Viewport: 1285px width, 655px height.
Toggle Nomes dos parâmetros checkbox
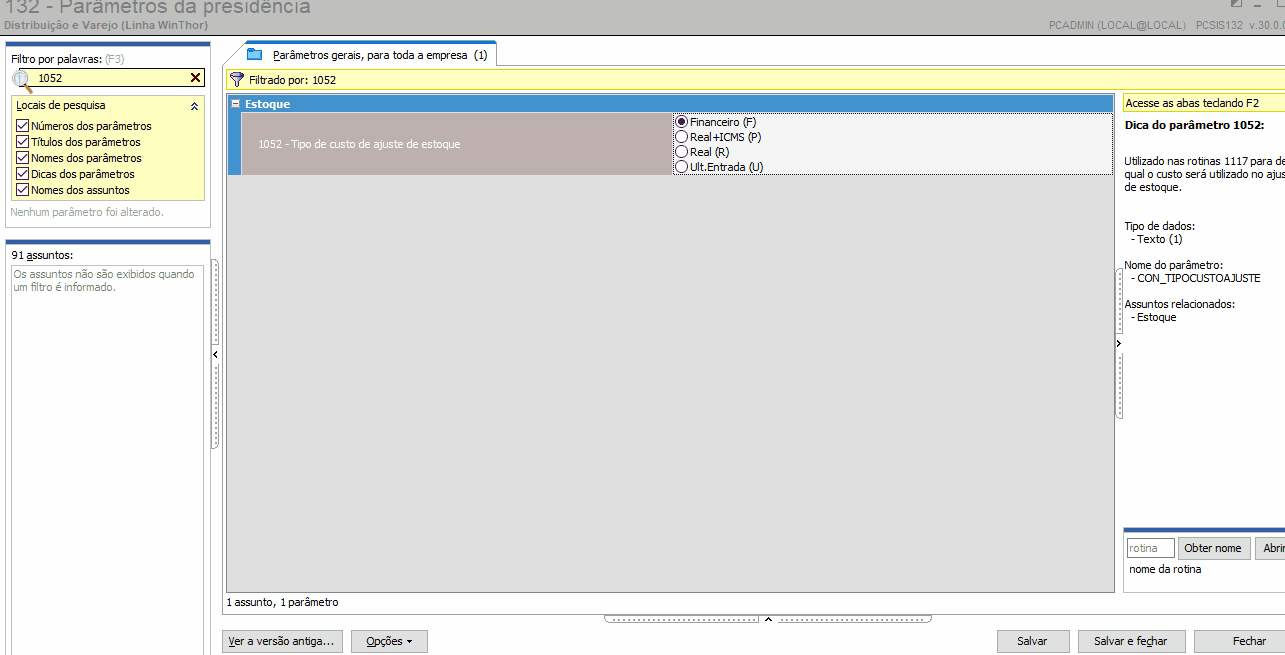22,158
